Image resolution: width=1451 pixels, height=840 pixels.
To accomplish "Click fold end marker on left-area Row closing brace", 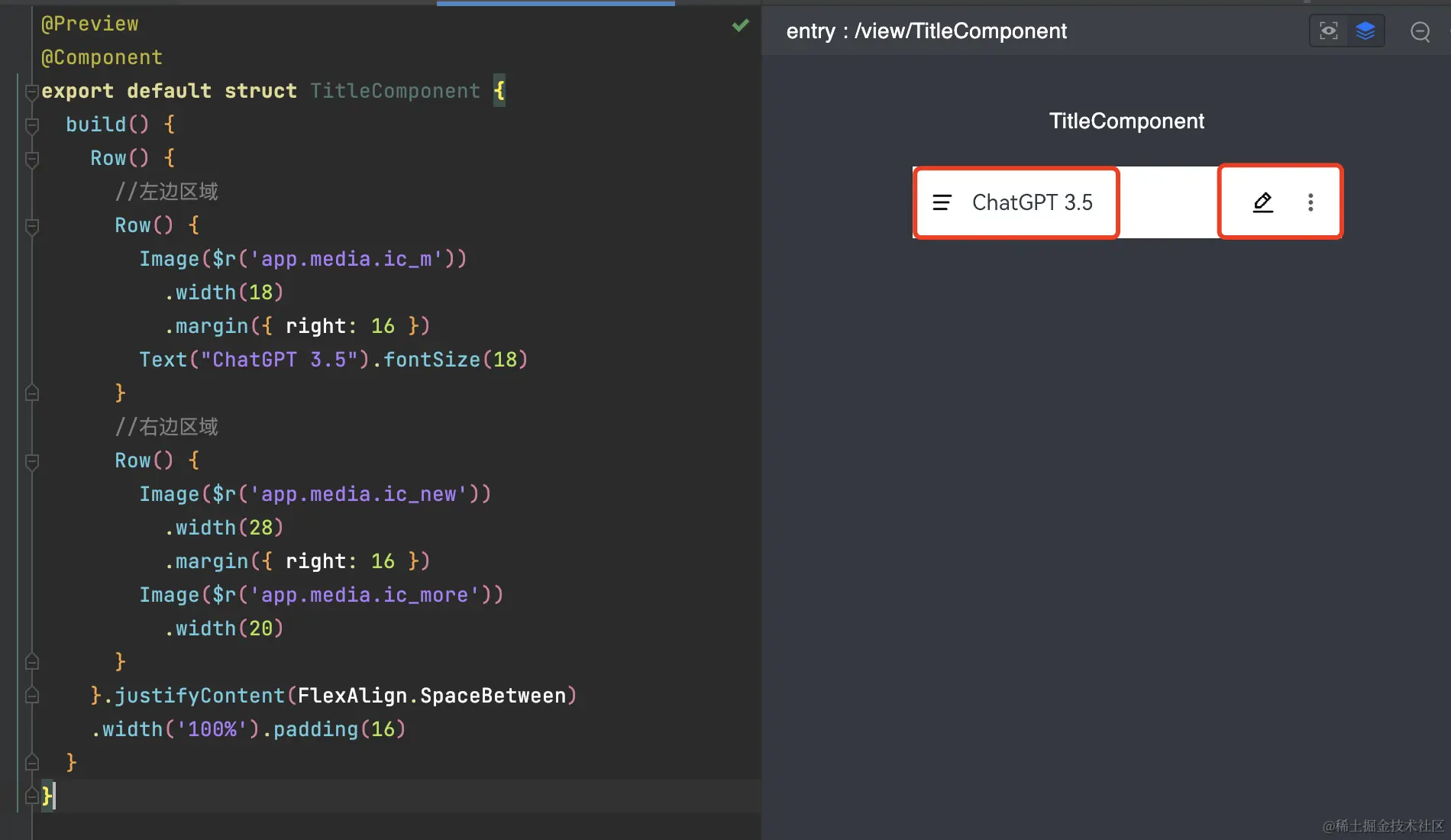I will (x=32, y=393).
